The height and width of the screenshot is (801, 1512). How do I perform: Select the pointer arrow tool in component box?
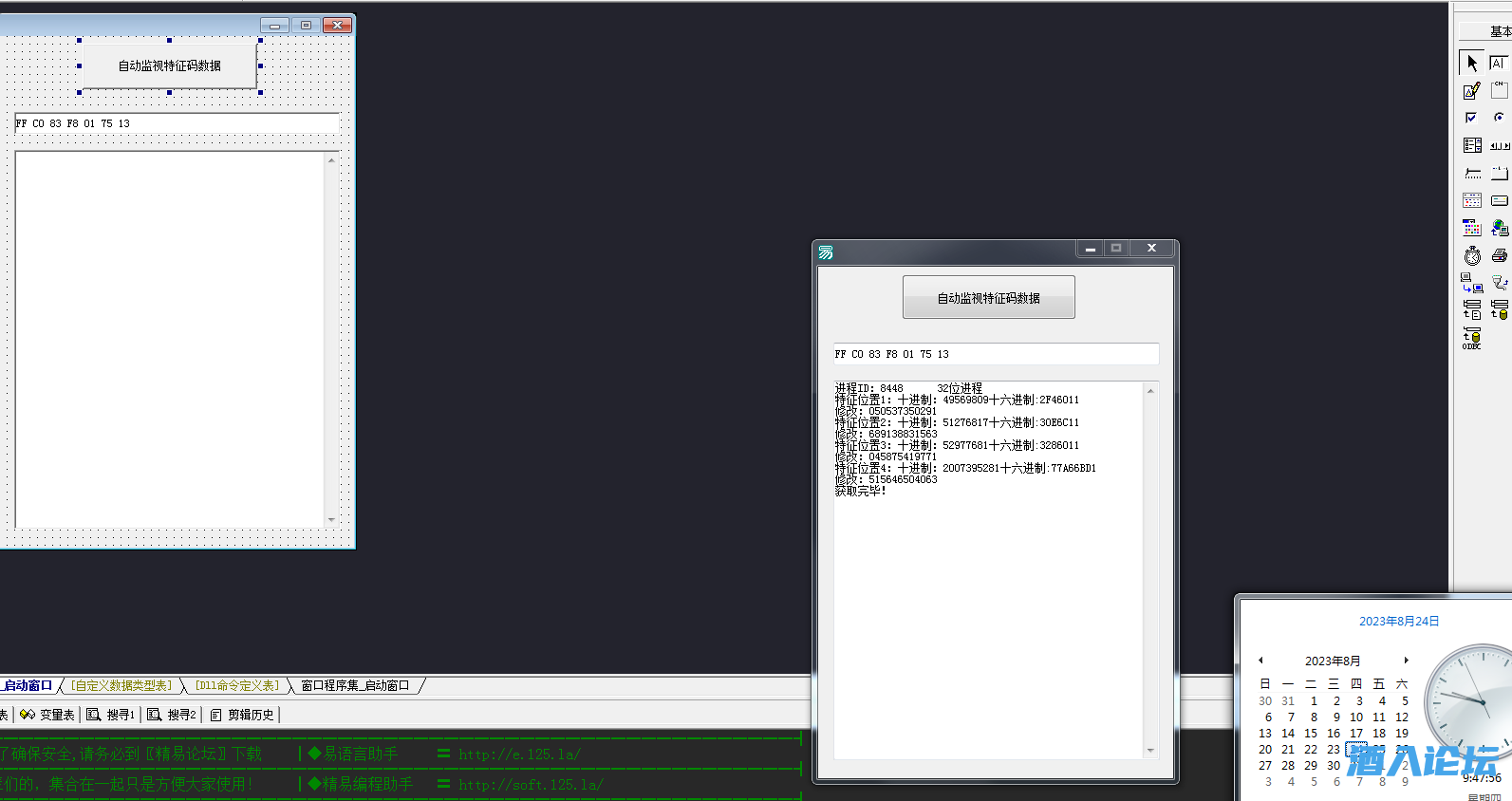tap(1471, 63)
